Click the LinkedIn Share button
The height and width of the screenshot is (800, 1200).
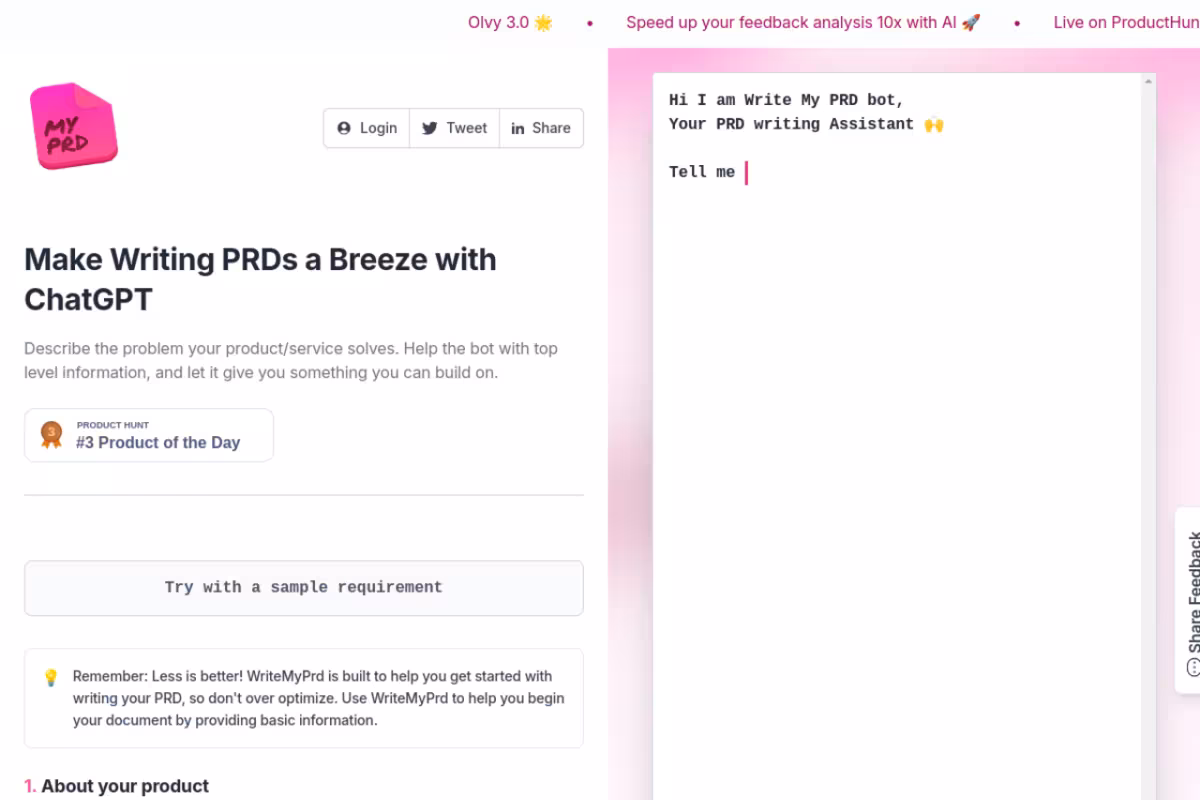(x=541, y=128)
